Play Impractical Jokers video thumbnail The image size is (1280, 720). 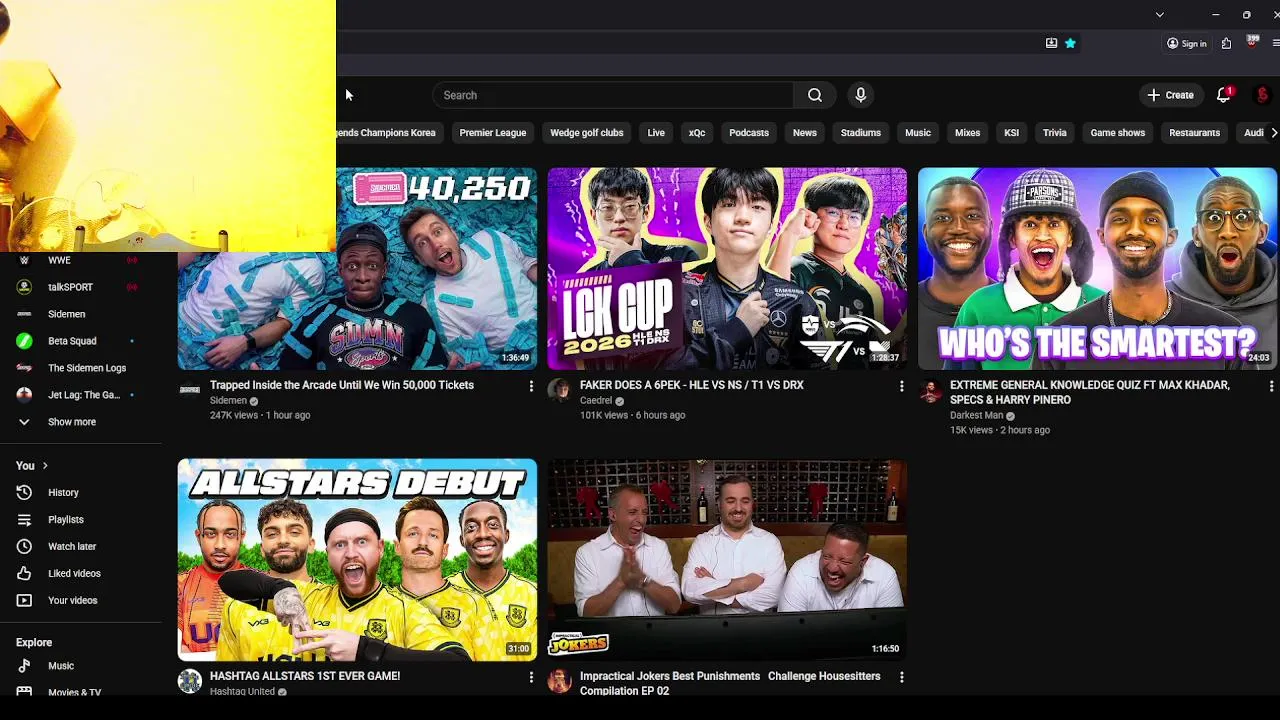point(727,560)
